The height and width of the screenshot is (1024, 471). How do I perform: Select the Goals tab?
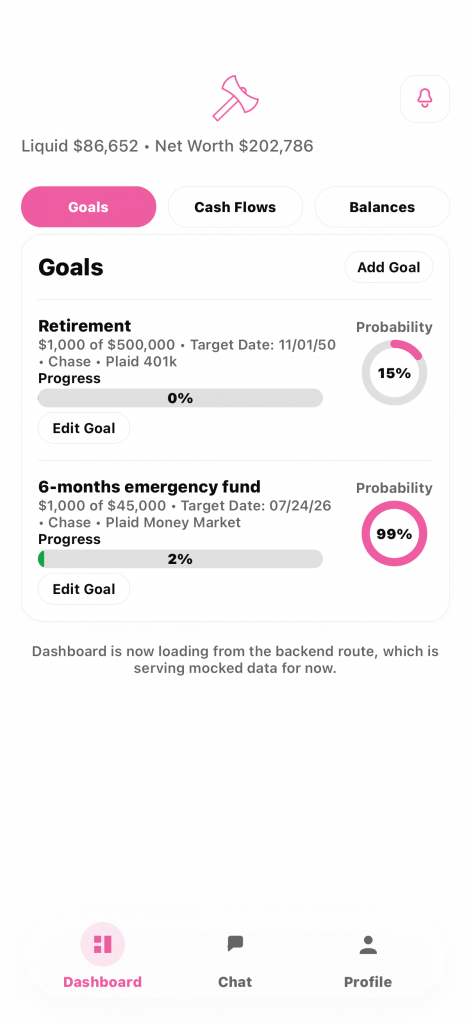pos(89,207)
